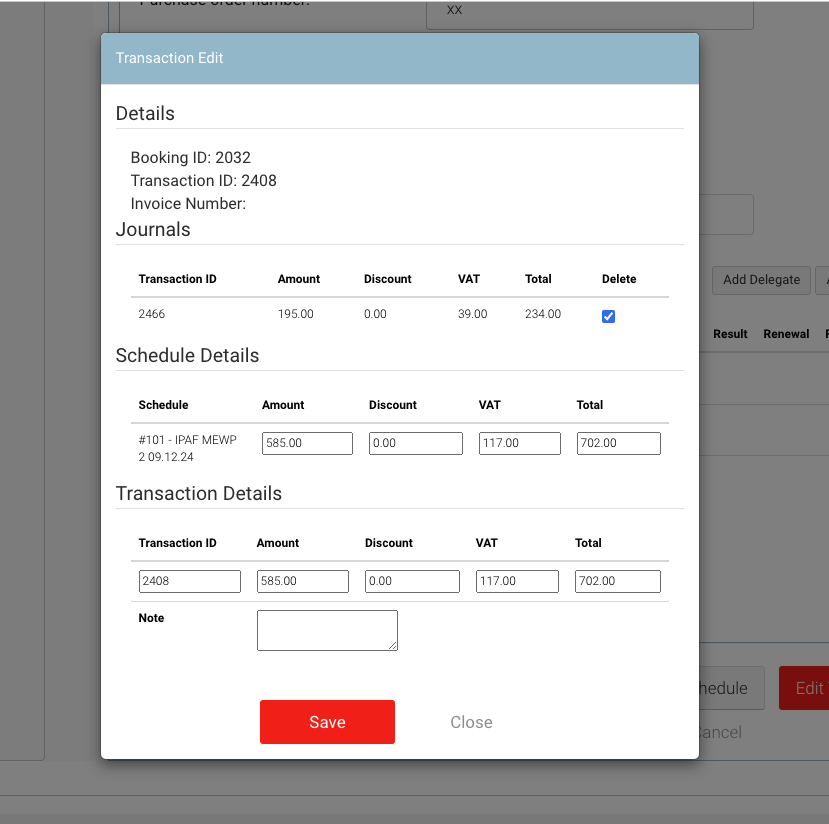Click the Transaction Details VAT field
Viewport: 829px width, 824px height.
coord(516,581)
